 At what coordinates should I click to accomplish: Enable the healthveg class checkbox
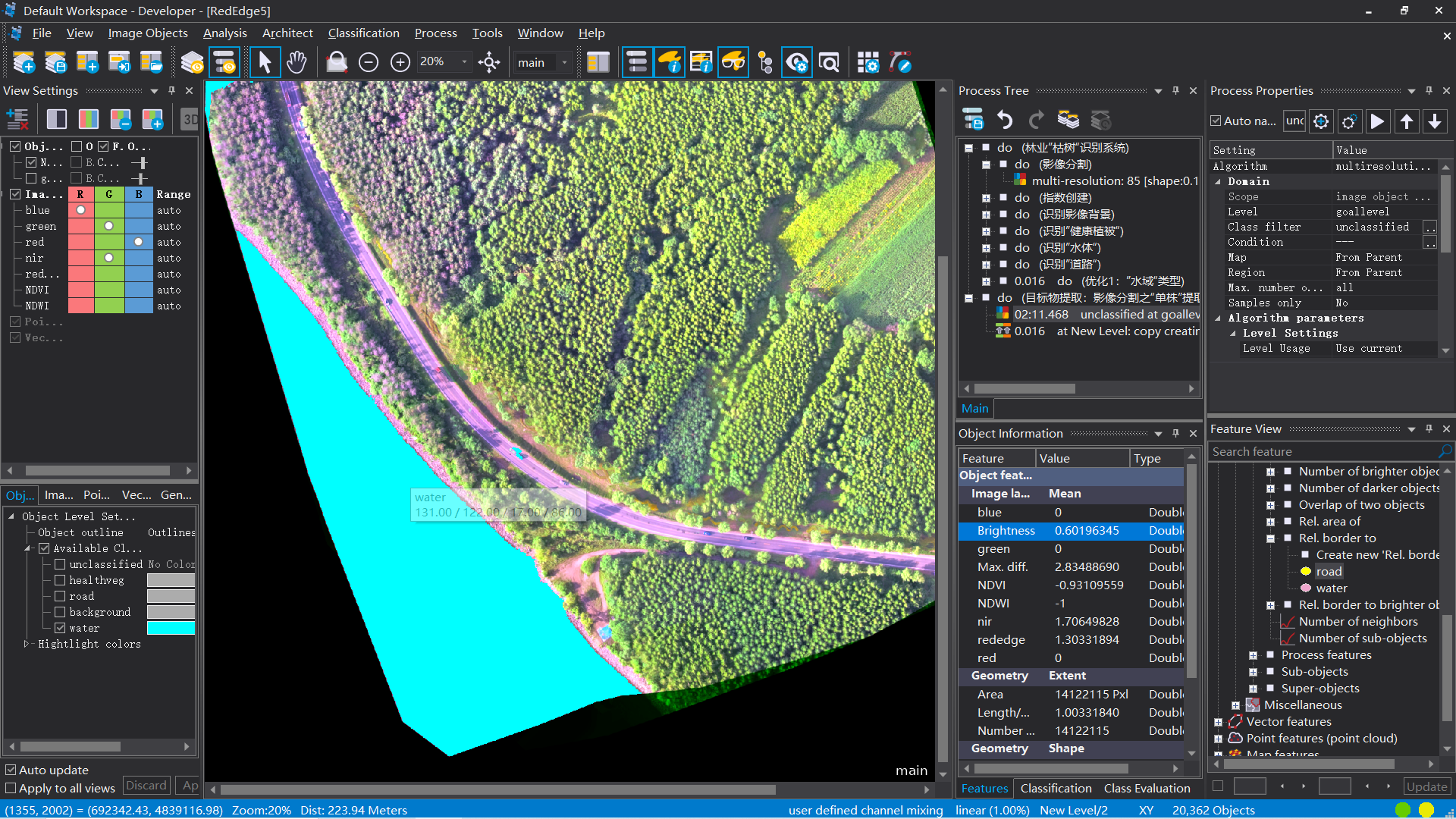coord(60,580)
